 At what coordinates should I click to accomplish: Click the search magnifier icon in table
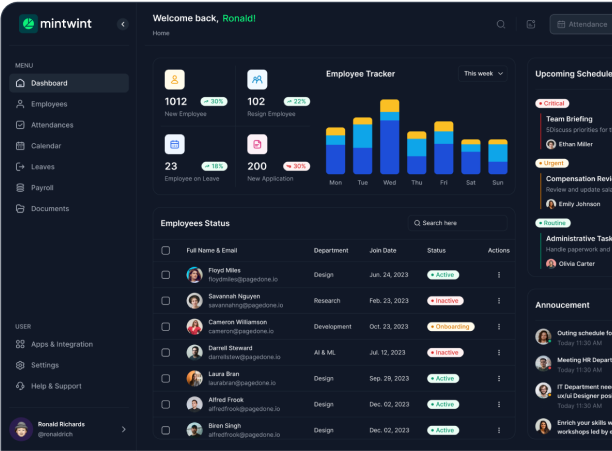coord(417,223)
